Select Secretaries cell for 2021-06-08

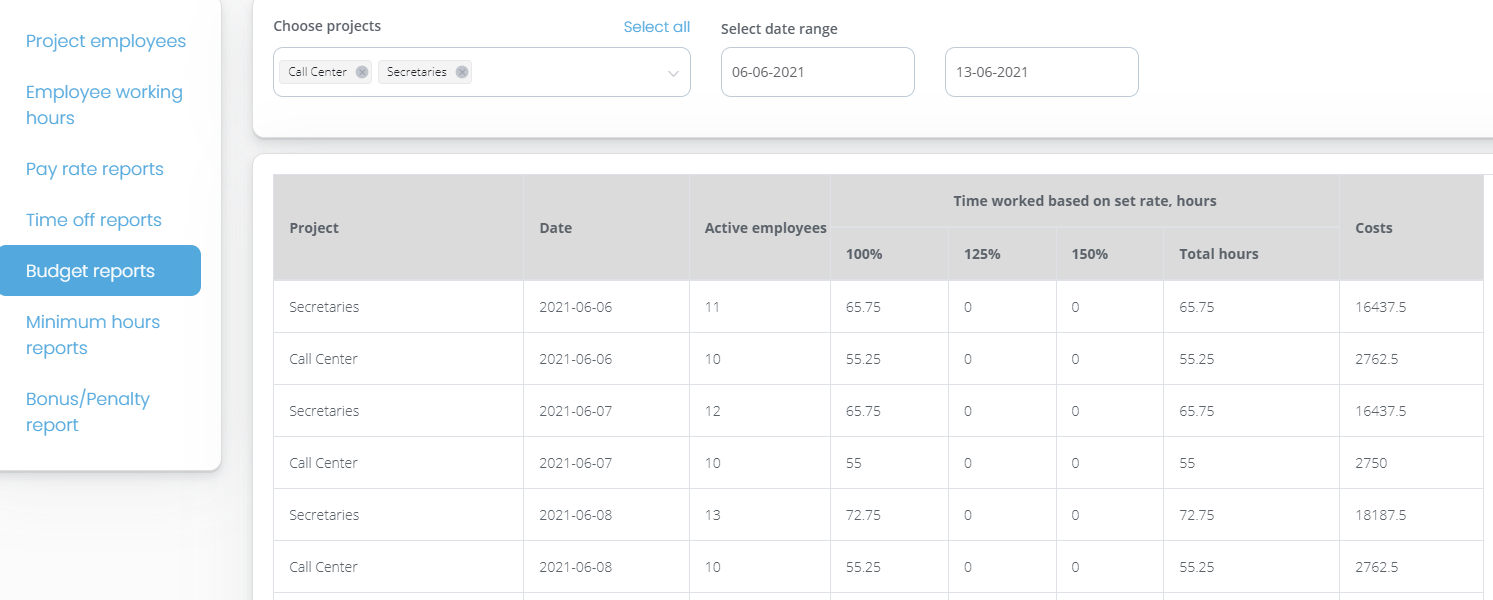click(398, 515)
